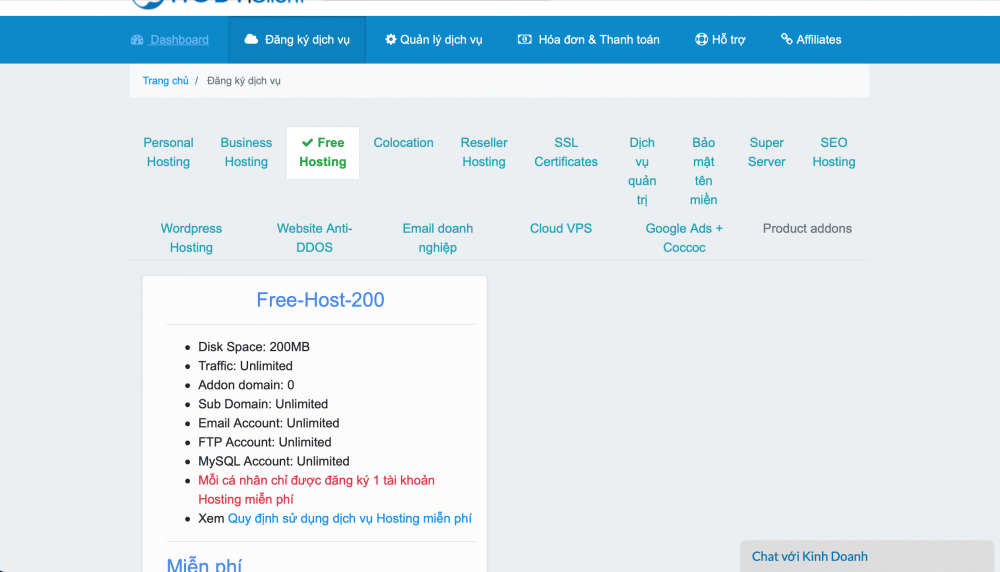Open the Super Server tab
This screenshot has width=1000, height=572.
(767, 152)
